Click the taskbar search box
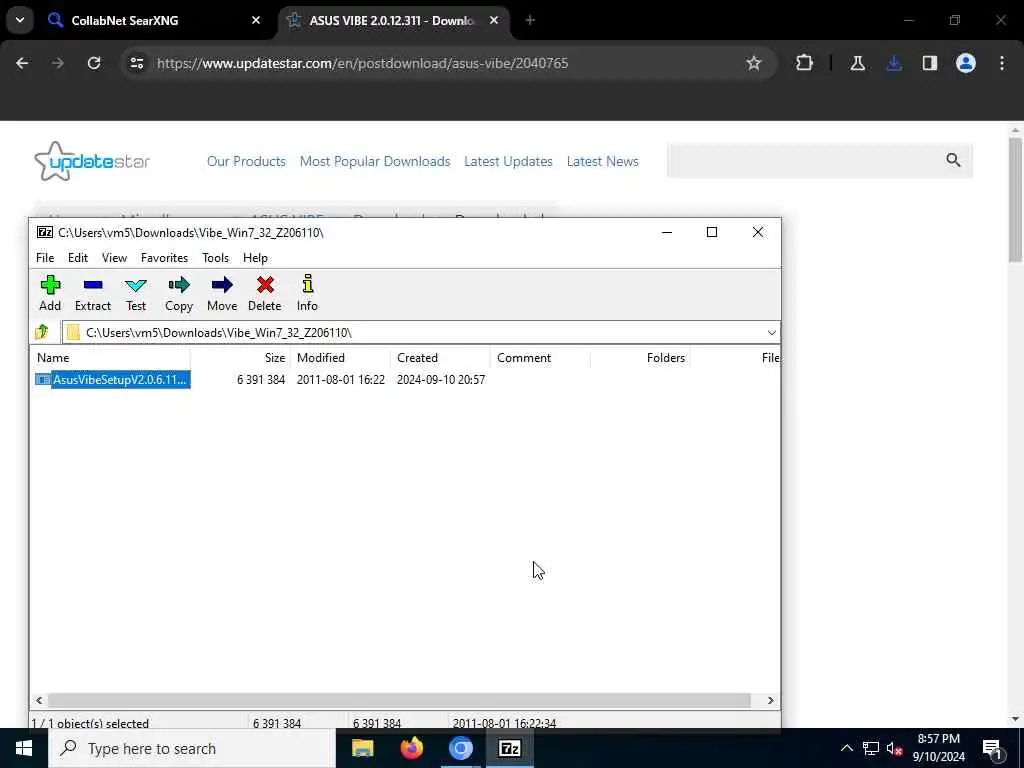 [192, 748]
